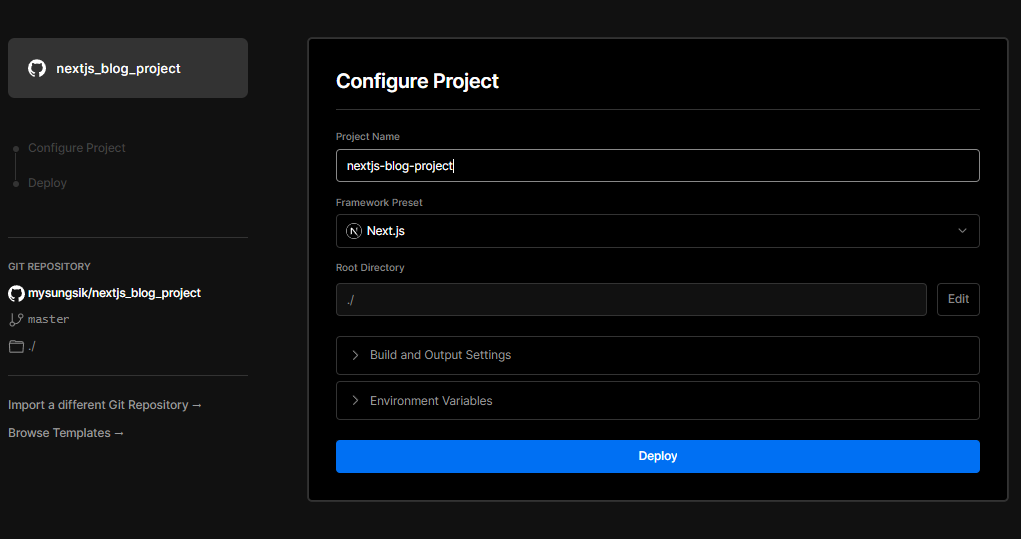Click the Root Directory label
The width and height of the screenshot is (1021, 539).
(x=370, y=268)
